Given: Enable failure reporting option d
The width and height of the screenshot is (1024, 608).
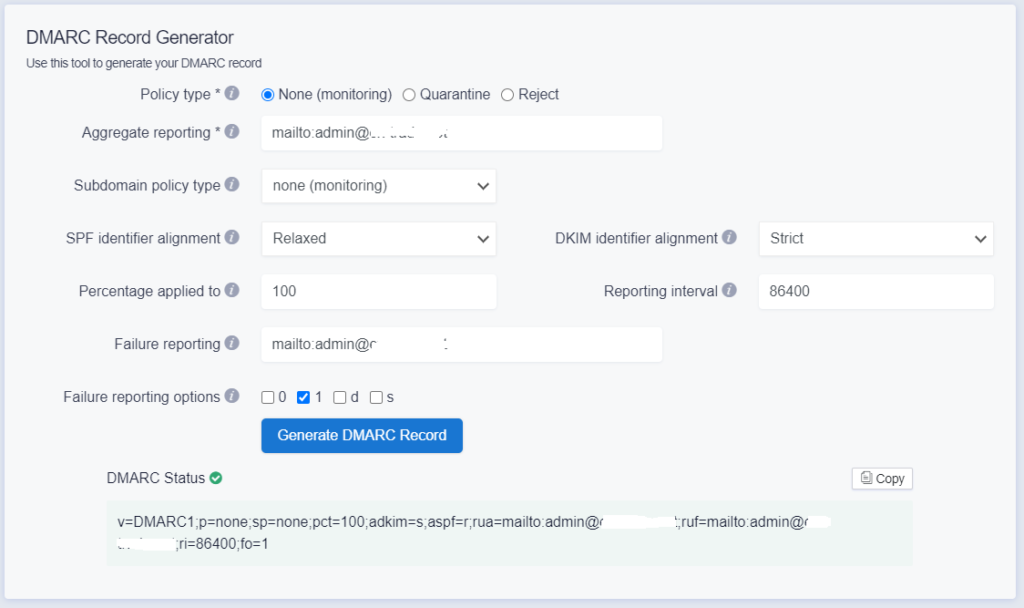Looking at the screenshot, I should [340, 397].
